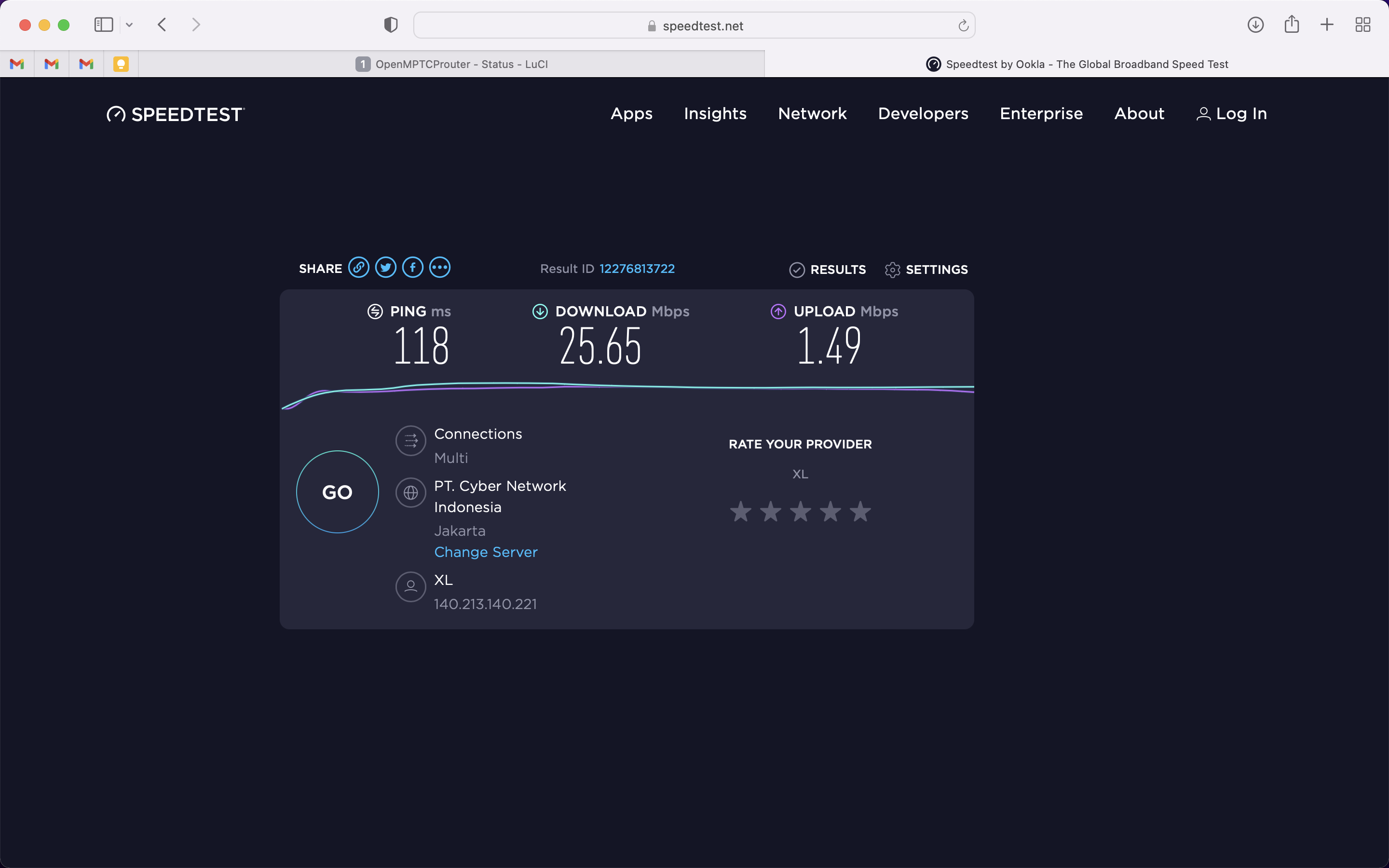This screenshot has width=1389, height=868.
Task: Open a new tab with plus icon
Action: pos(1327,25)
